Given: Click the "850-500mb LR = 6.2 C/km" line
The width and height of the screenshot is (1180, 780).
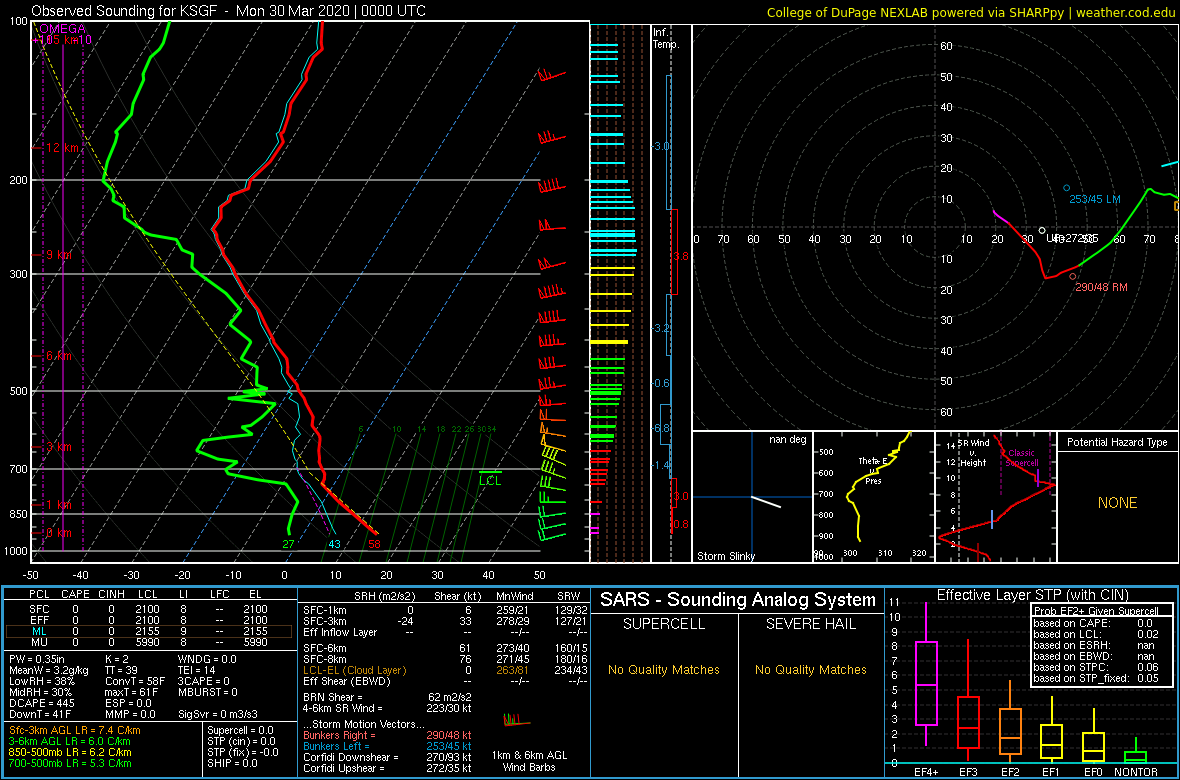Looking at the screenshot, I should 70,752.
